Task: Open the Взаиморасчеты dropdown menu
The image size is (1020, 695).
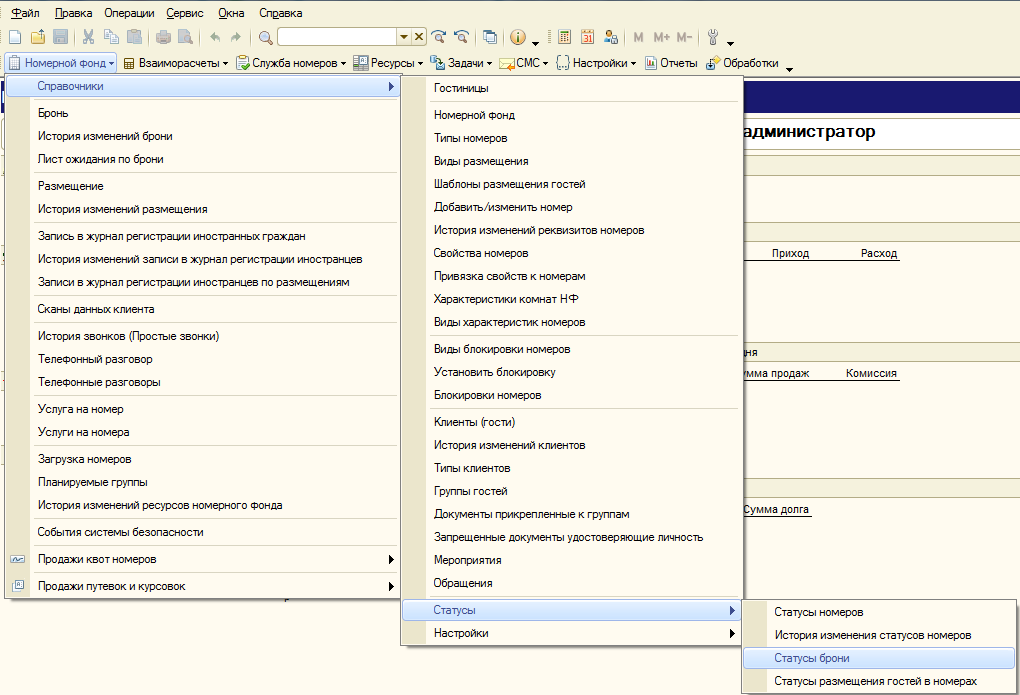Action: coord(176,63)
